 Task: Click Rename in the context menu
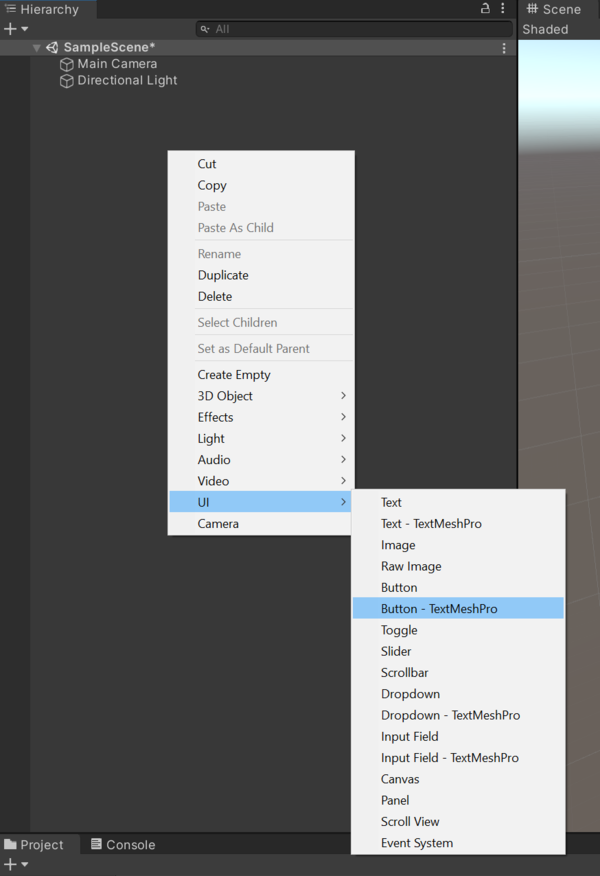[261, 254]
